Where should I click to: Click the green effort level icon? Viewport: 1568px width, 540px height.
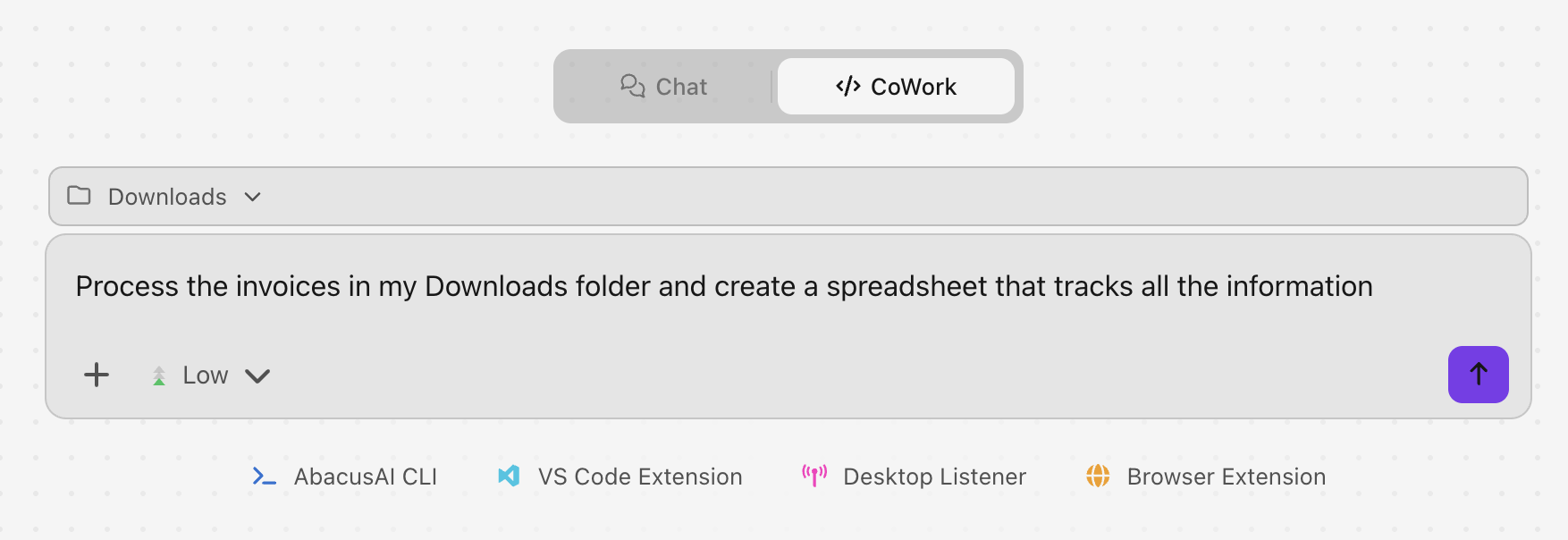(159, 376)
